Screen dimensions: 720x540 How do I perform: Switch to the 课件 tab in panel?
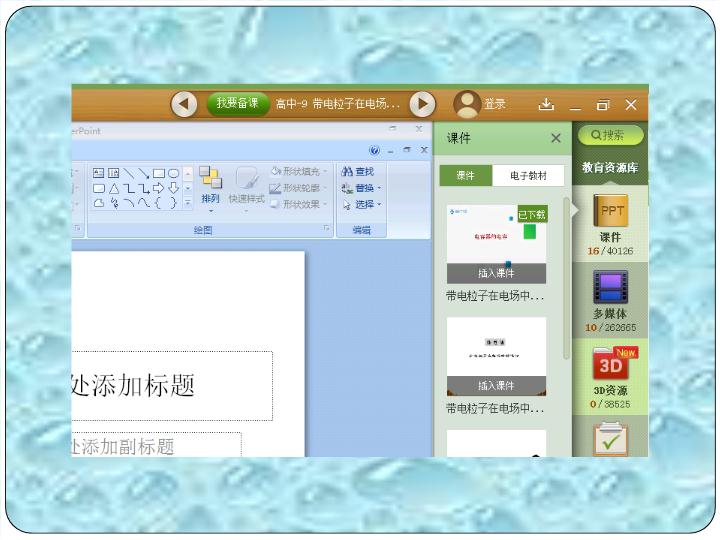(x=466, y=176)
